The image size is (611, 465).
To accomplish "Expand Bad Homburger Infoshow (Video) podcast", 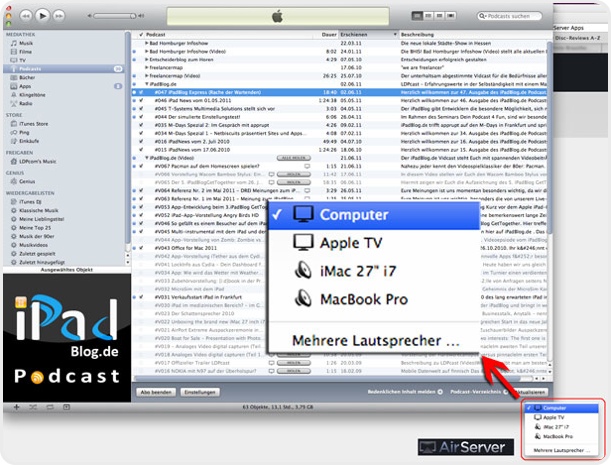I will point(147,51).
